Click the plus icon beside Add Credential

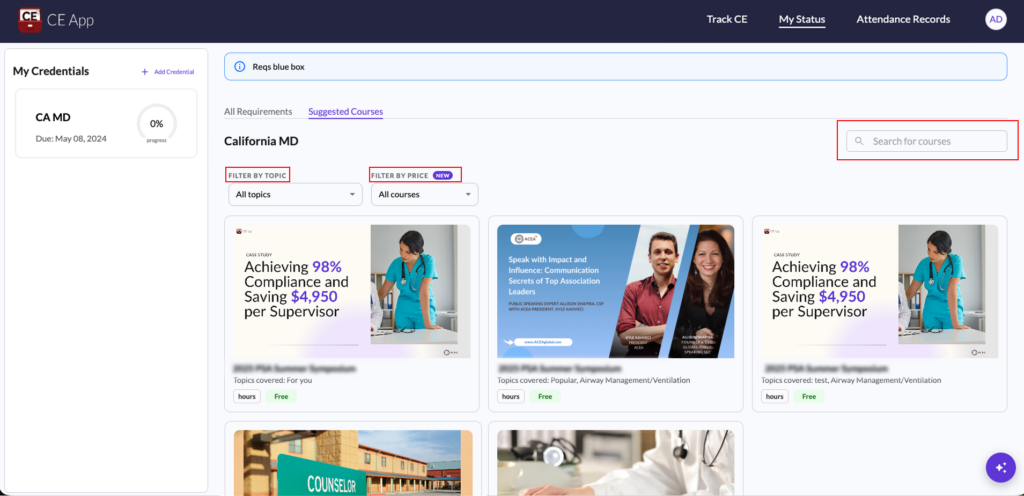click(145, 72)
